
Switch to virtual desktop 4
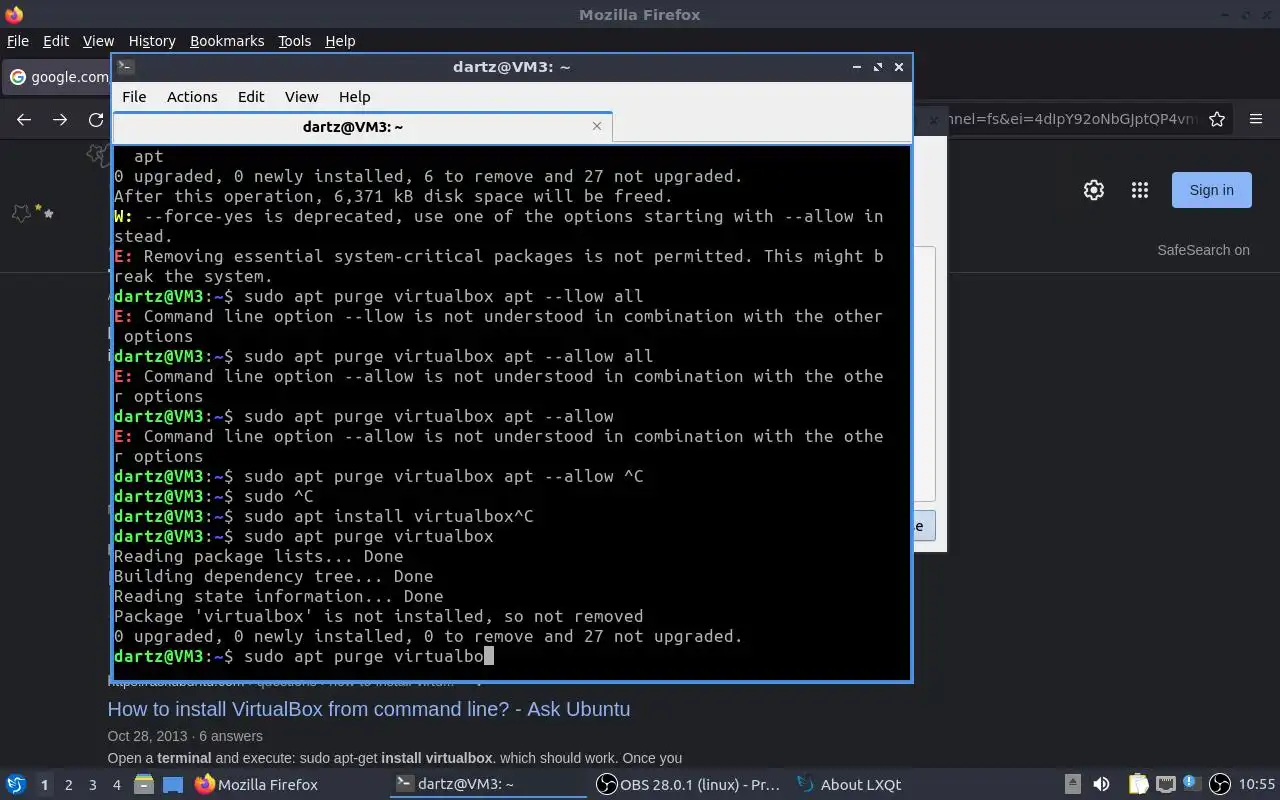(x=117, y=785)
